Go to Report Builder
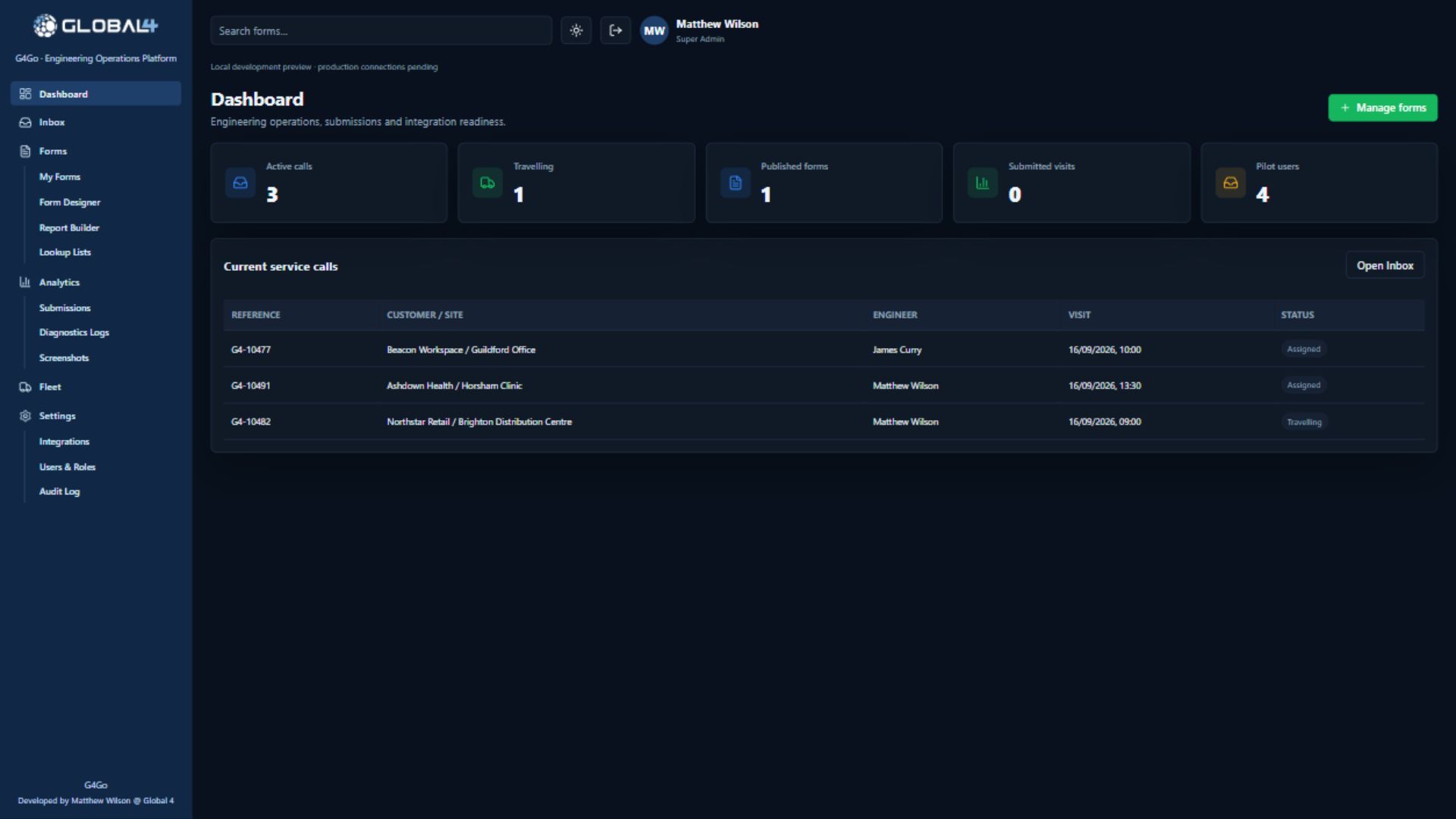This screenshot has height=819, width=1456. 69,227
